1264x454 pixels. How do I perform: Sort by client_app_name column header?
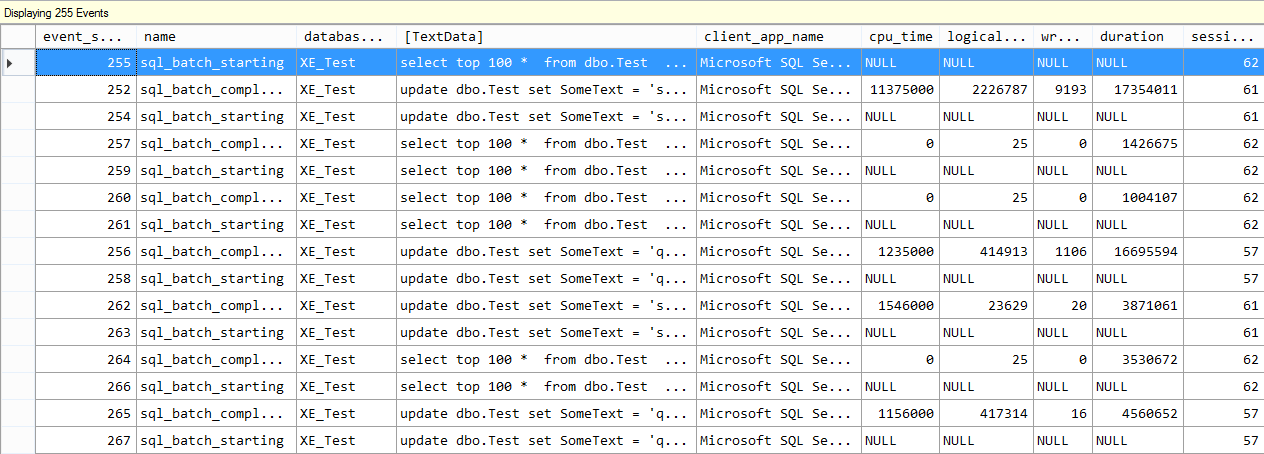[778, 36]
